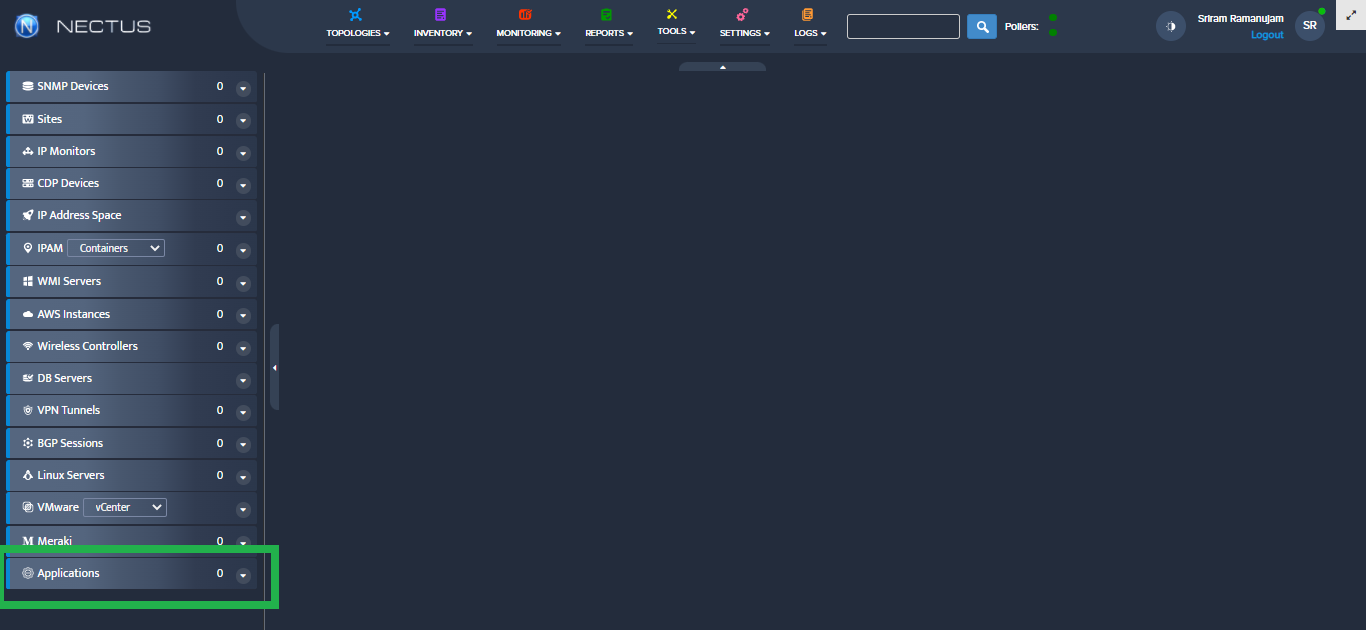Open the TOOLS menu

676,32
